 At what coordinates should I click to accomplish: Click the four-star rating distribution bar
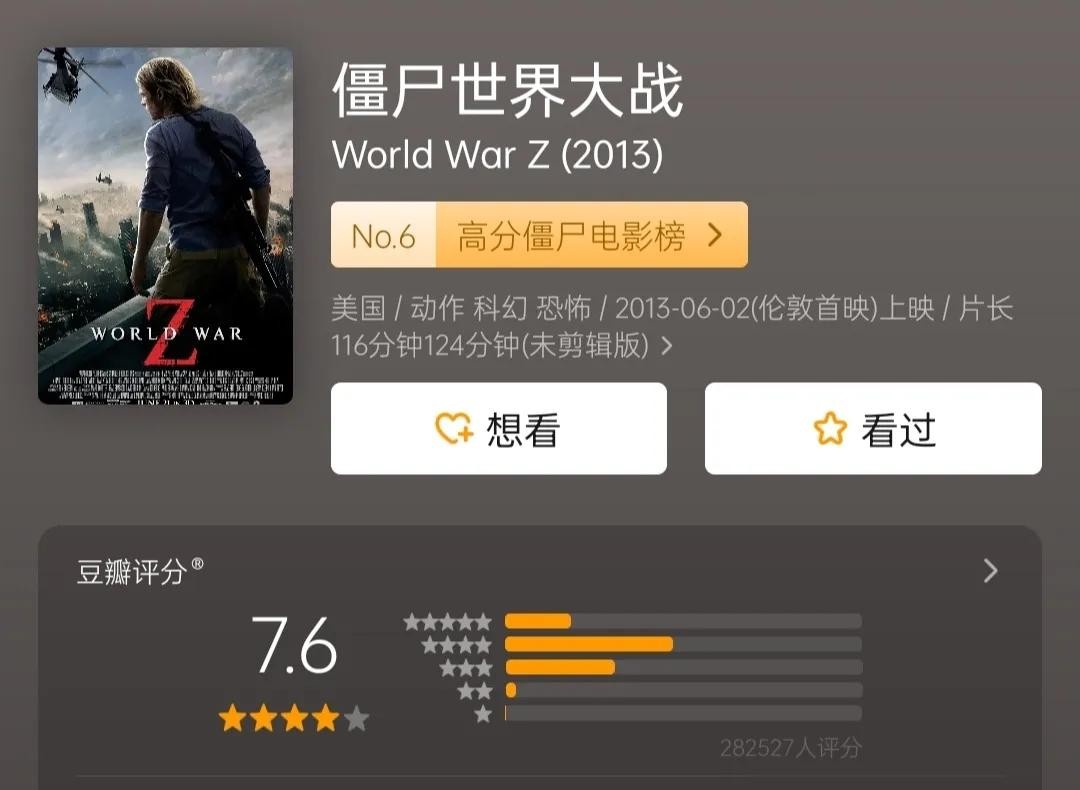coord(683,644)
